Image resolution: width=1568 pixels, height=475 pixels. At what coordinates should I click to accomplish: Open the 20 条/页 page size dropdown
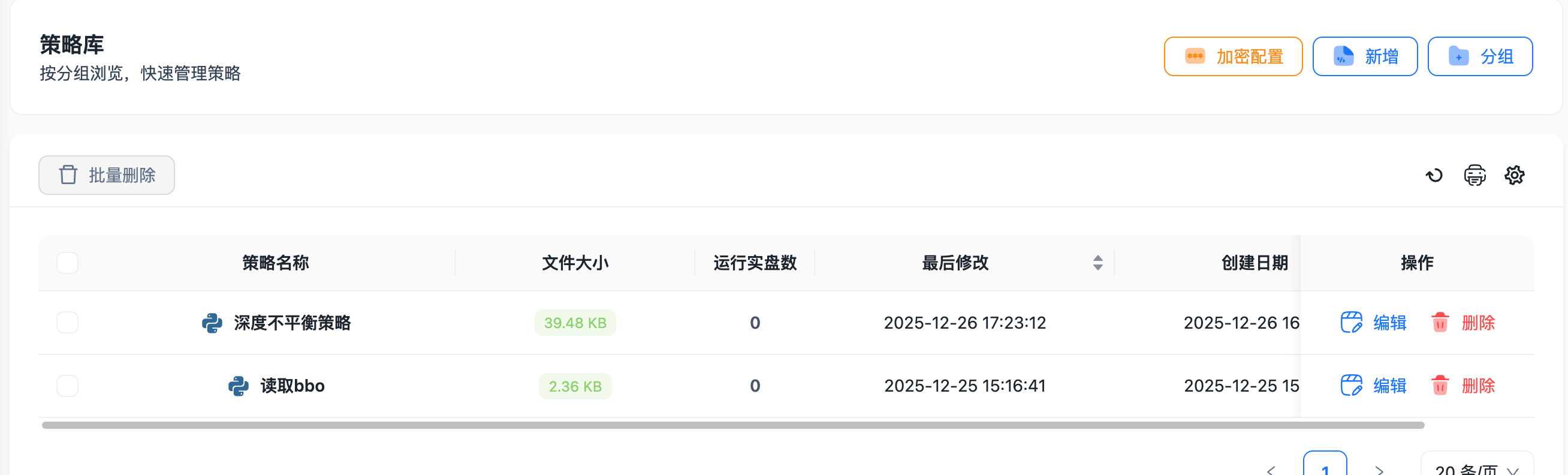(1478, 469)
